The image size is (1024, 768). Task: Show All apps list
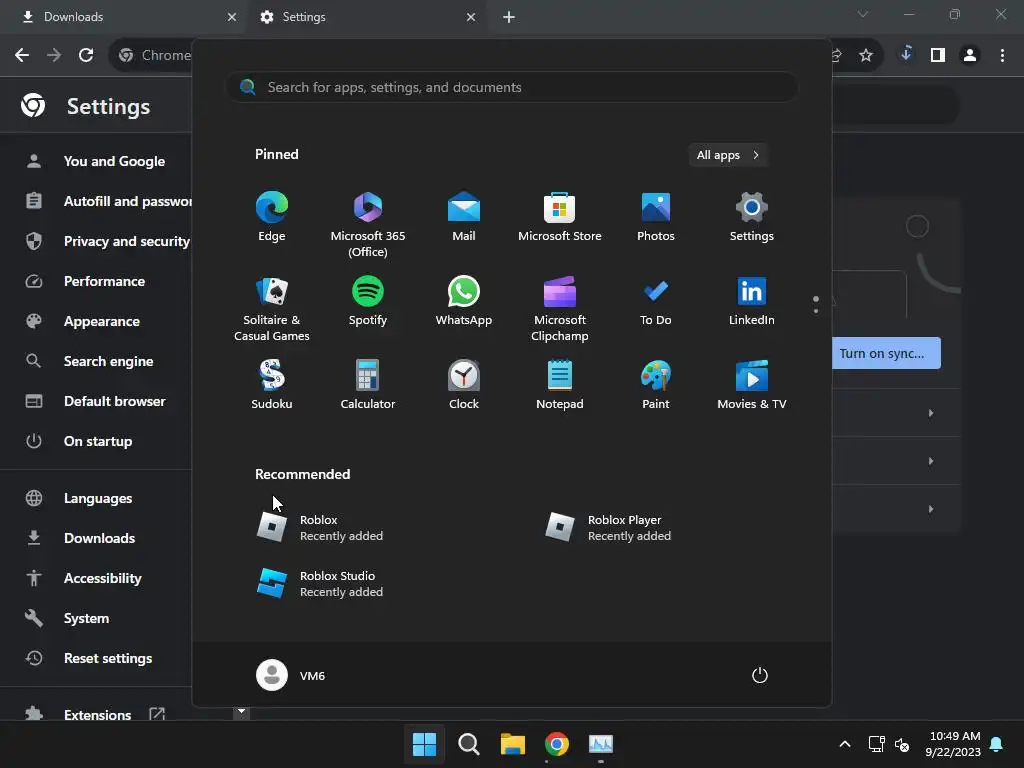[728, 155]
